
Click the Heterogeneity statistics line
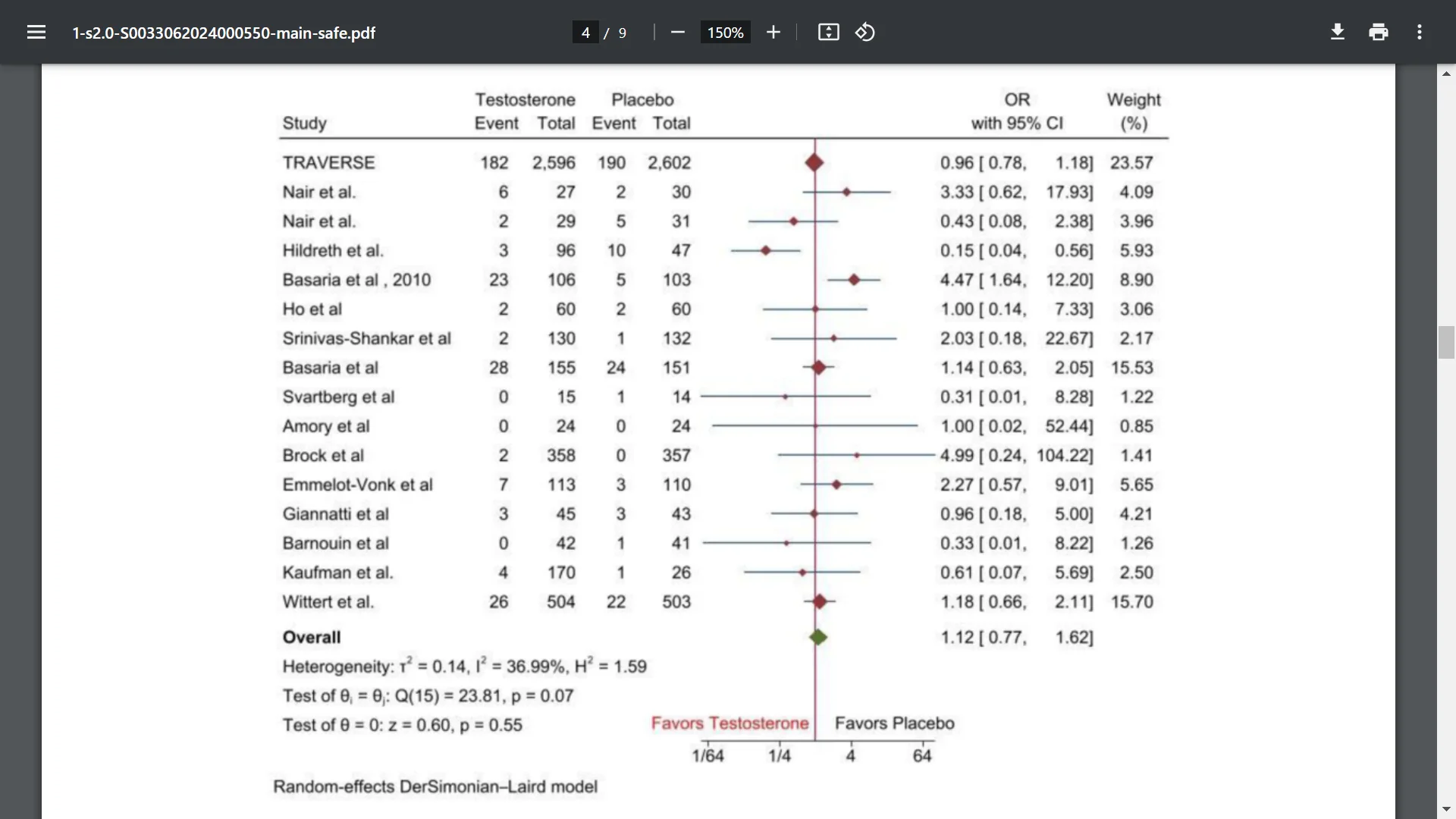tap(464, 666)
